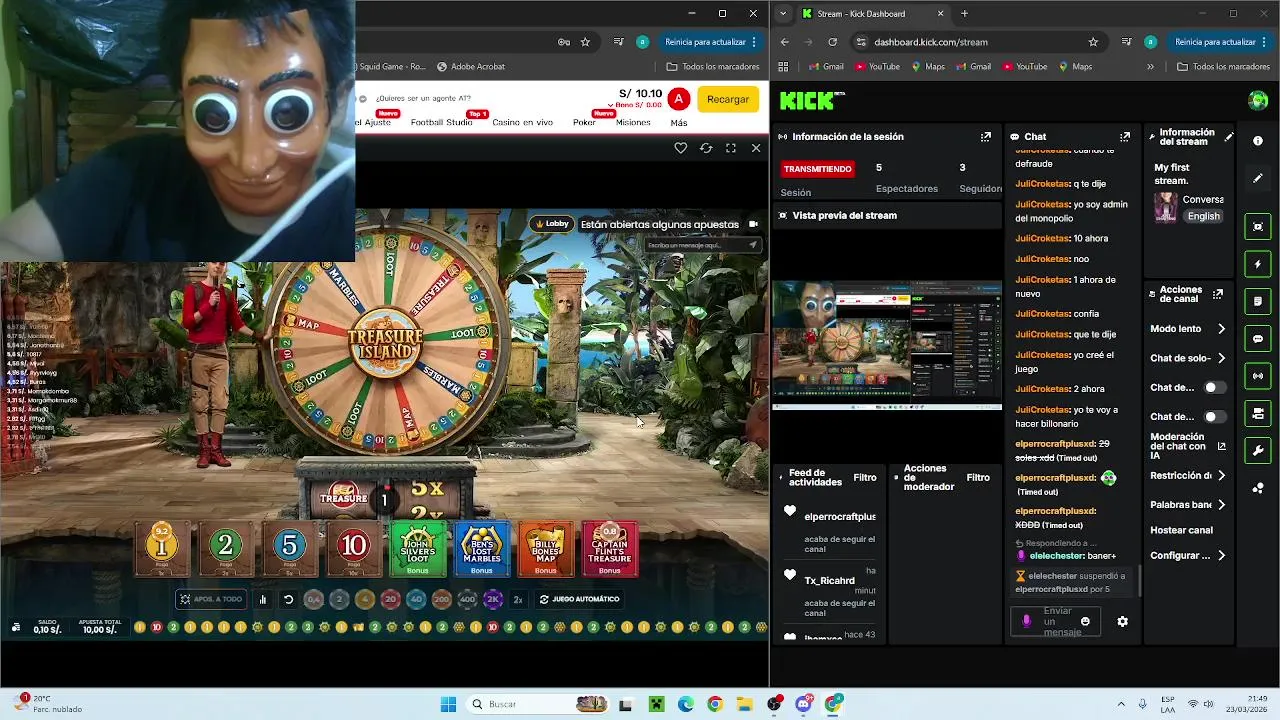Open the chat bubble sidebar icon
The width and height of the screenshot is (1280, 720).
[1258, 339]
